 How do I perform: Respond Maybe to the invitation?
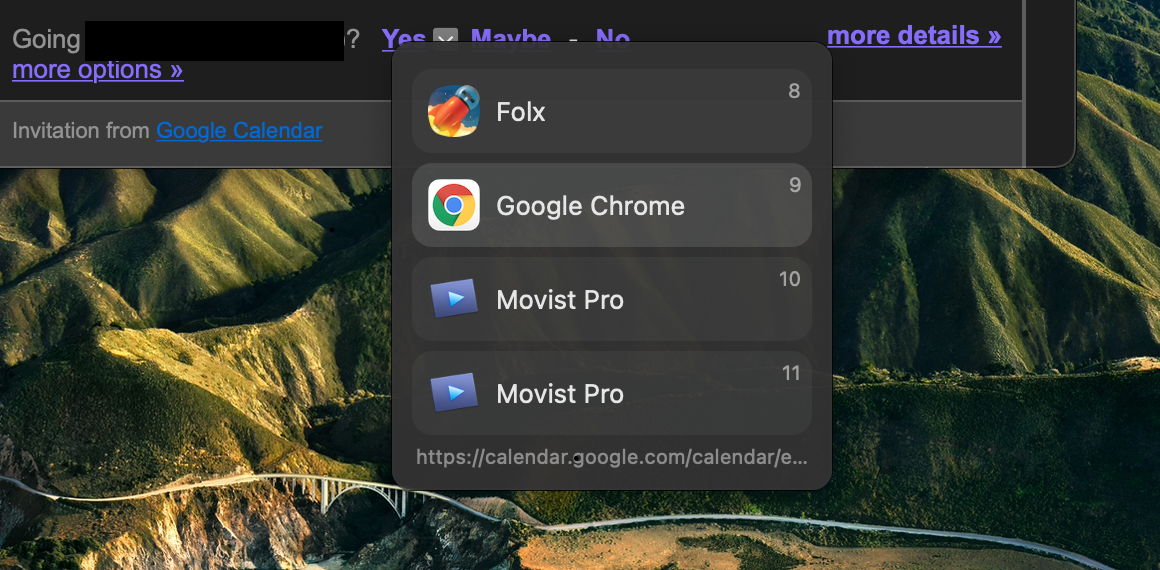[x=510, y=38]
